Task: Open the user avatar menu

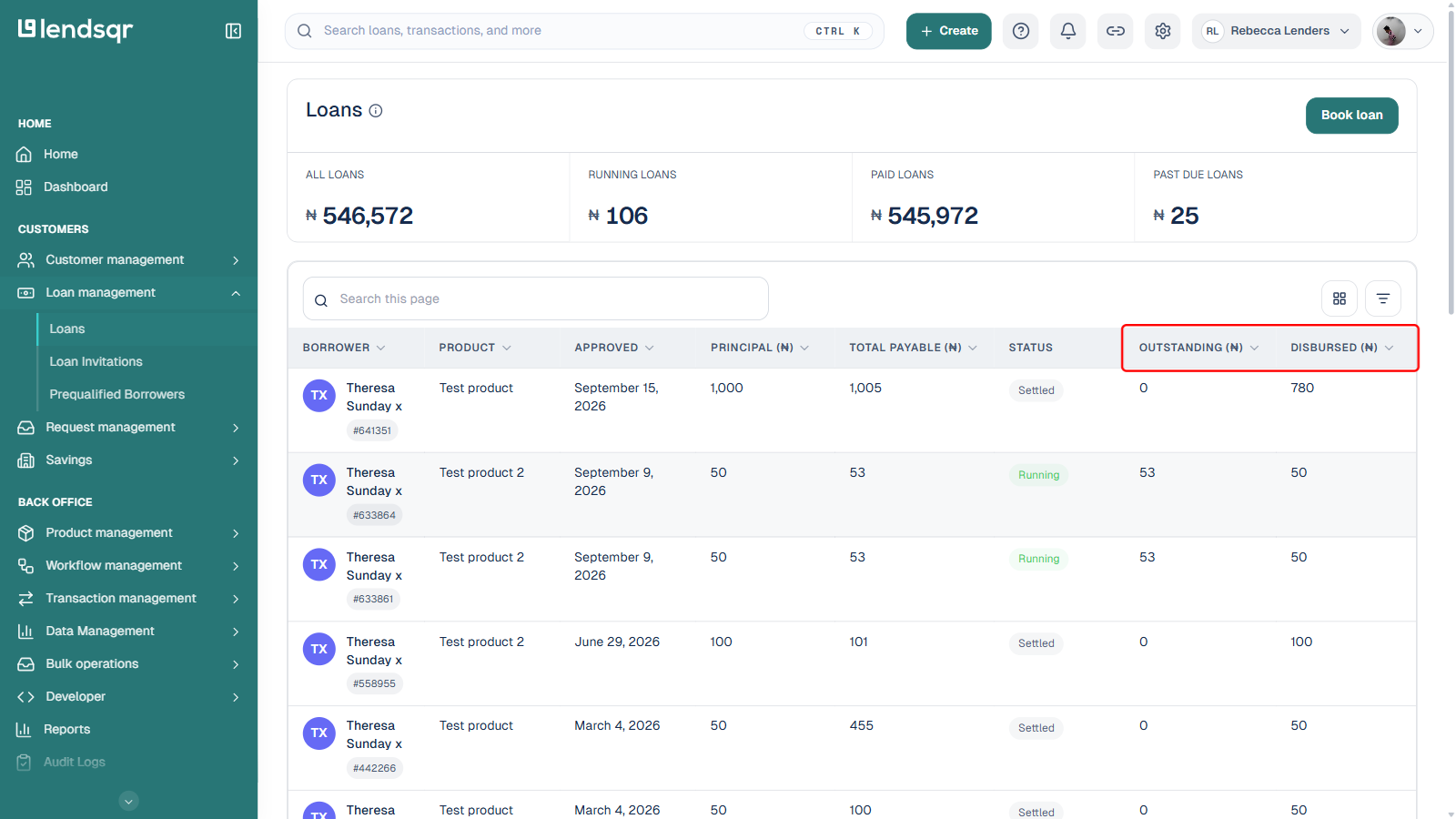Action: [1402, 31]
